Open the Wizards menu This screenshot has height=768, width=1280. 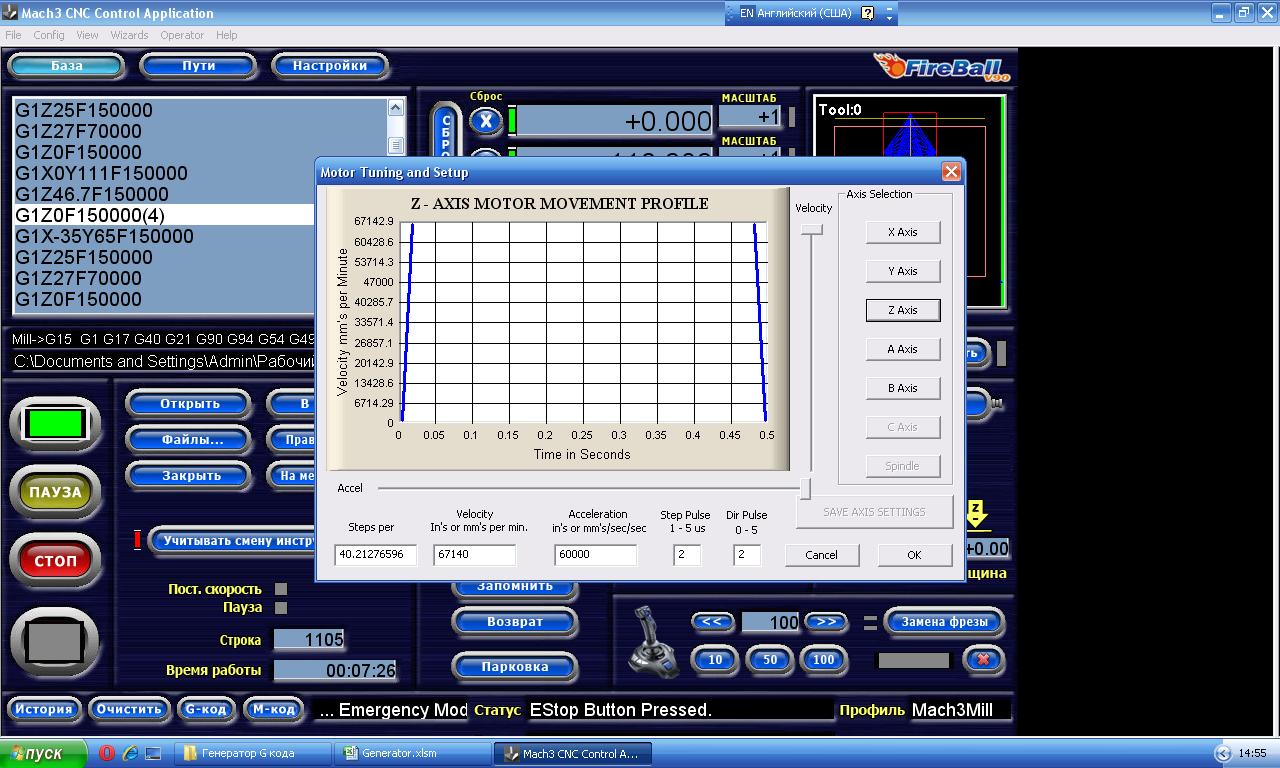coord(129,35)
